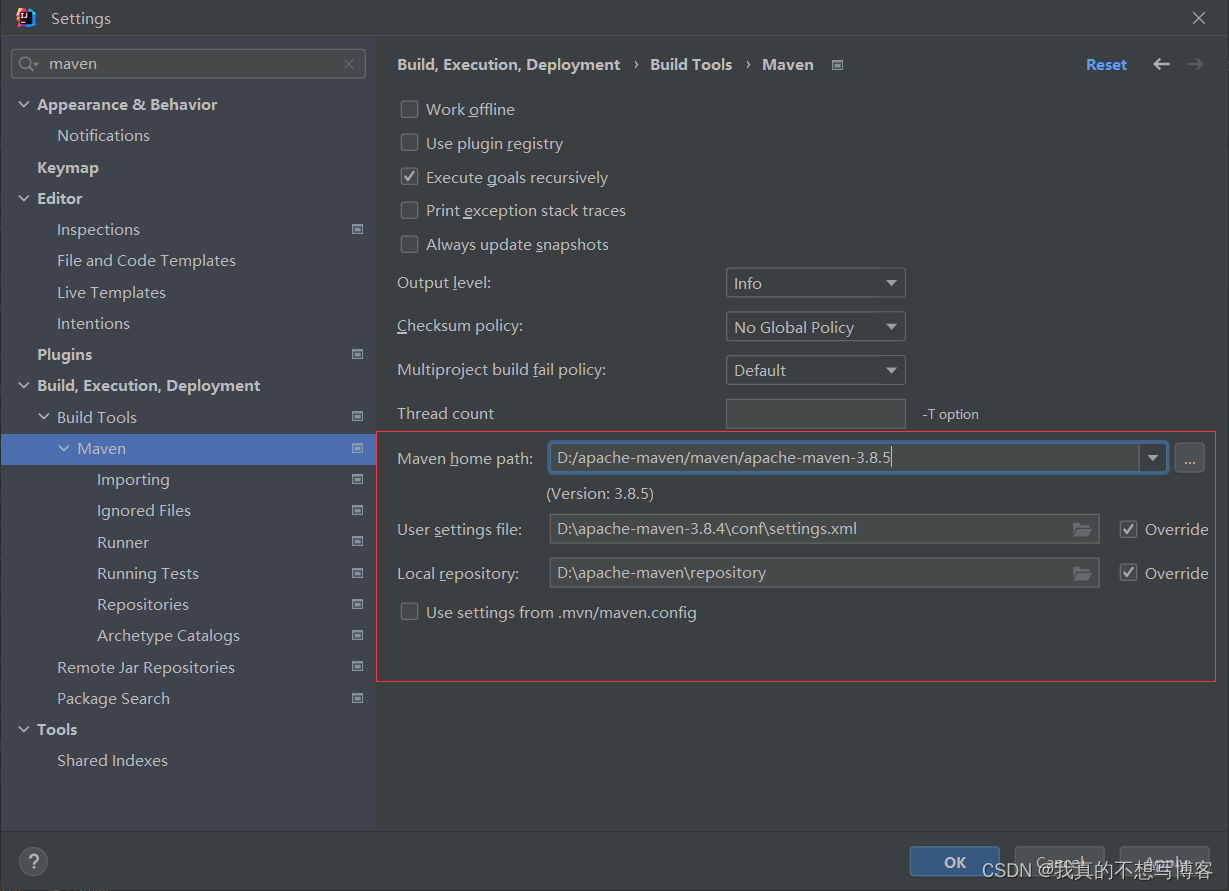Enable Use plugin registry checkbox
The width and height of the screenshot is (1229, 891).
click(409, 143)
